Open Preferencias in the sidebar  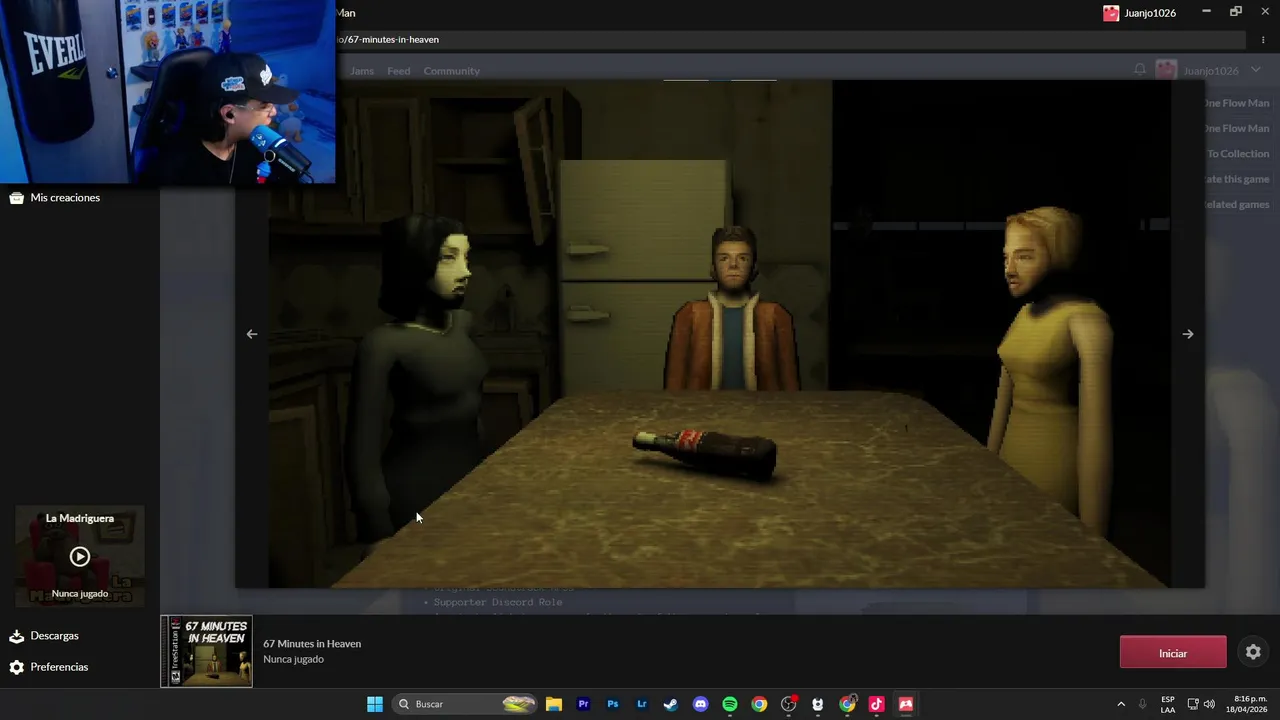pyautogui.click(x=48, y=667)
